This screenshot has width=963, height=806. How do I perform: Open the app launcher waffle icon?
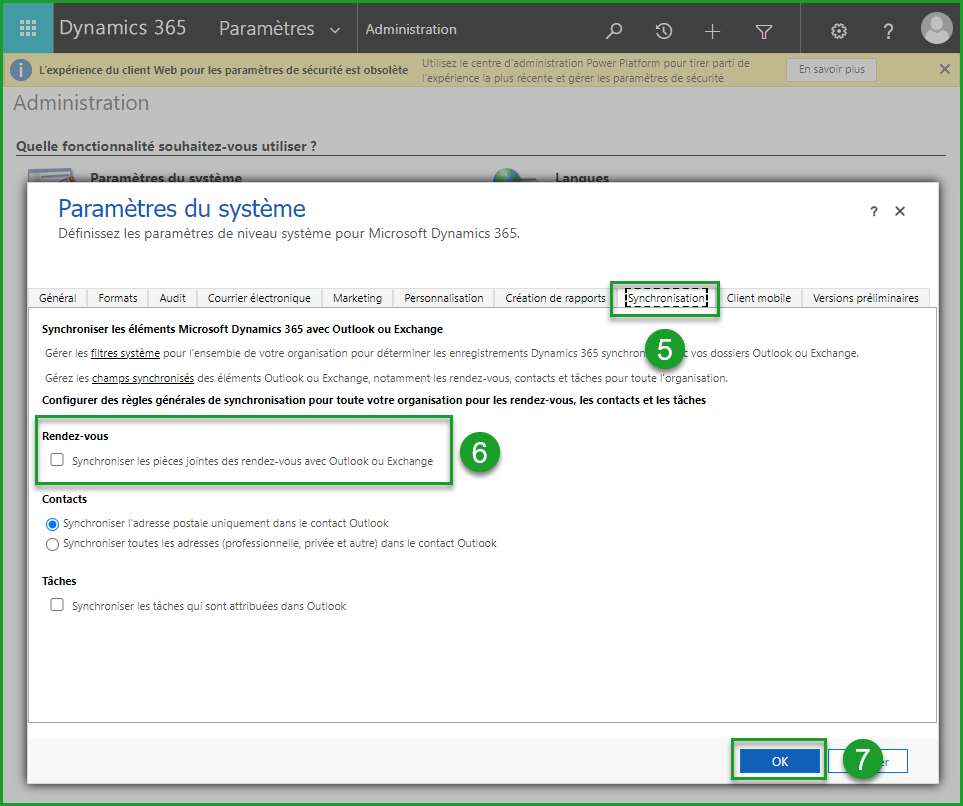click(28, 29)
